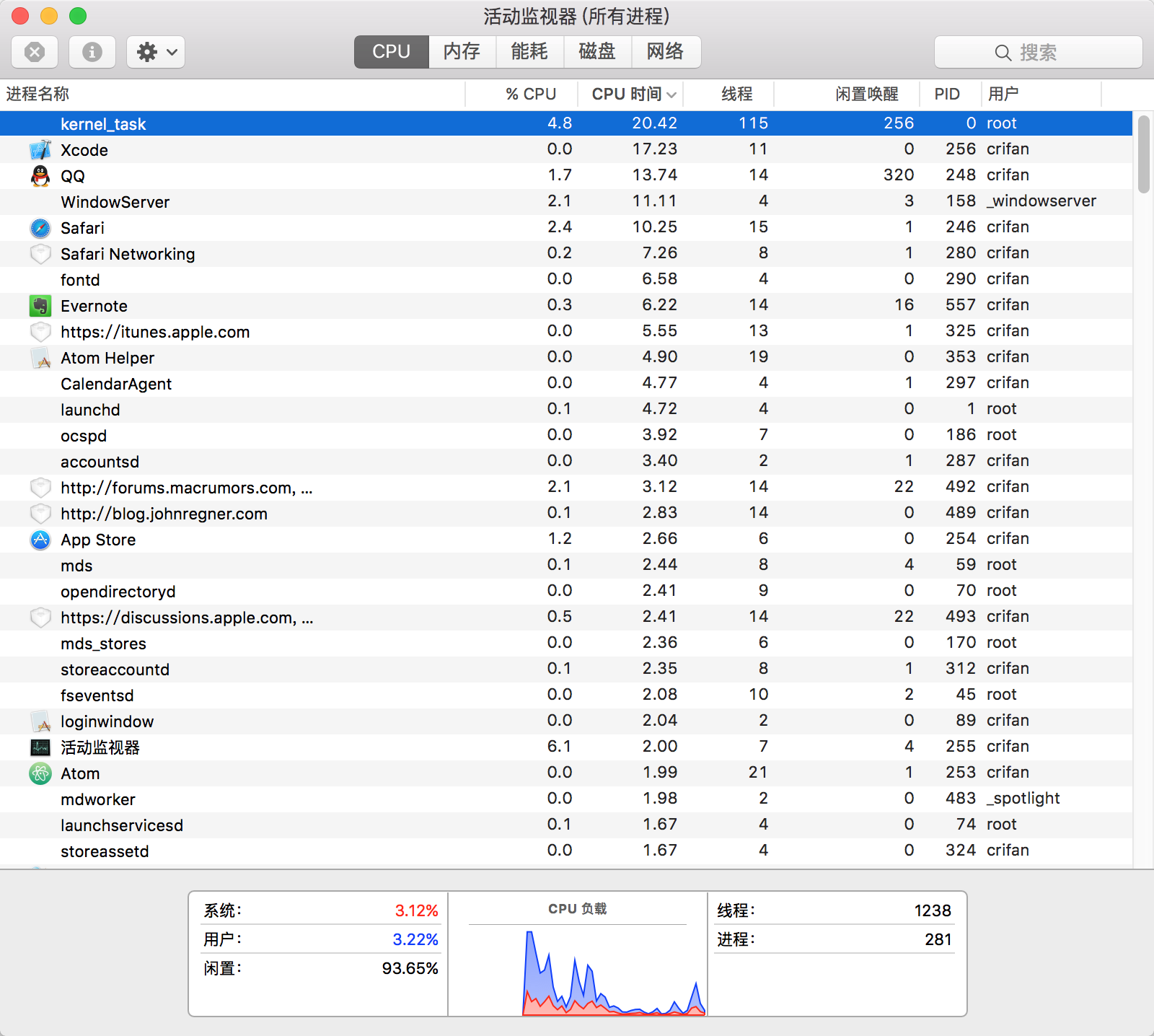
Task: Click the App Store icon
Action: (x=40, y=540)
